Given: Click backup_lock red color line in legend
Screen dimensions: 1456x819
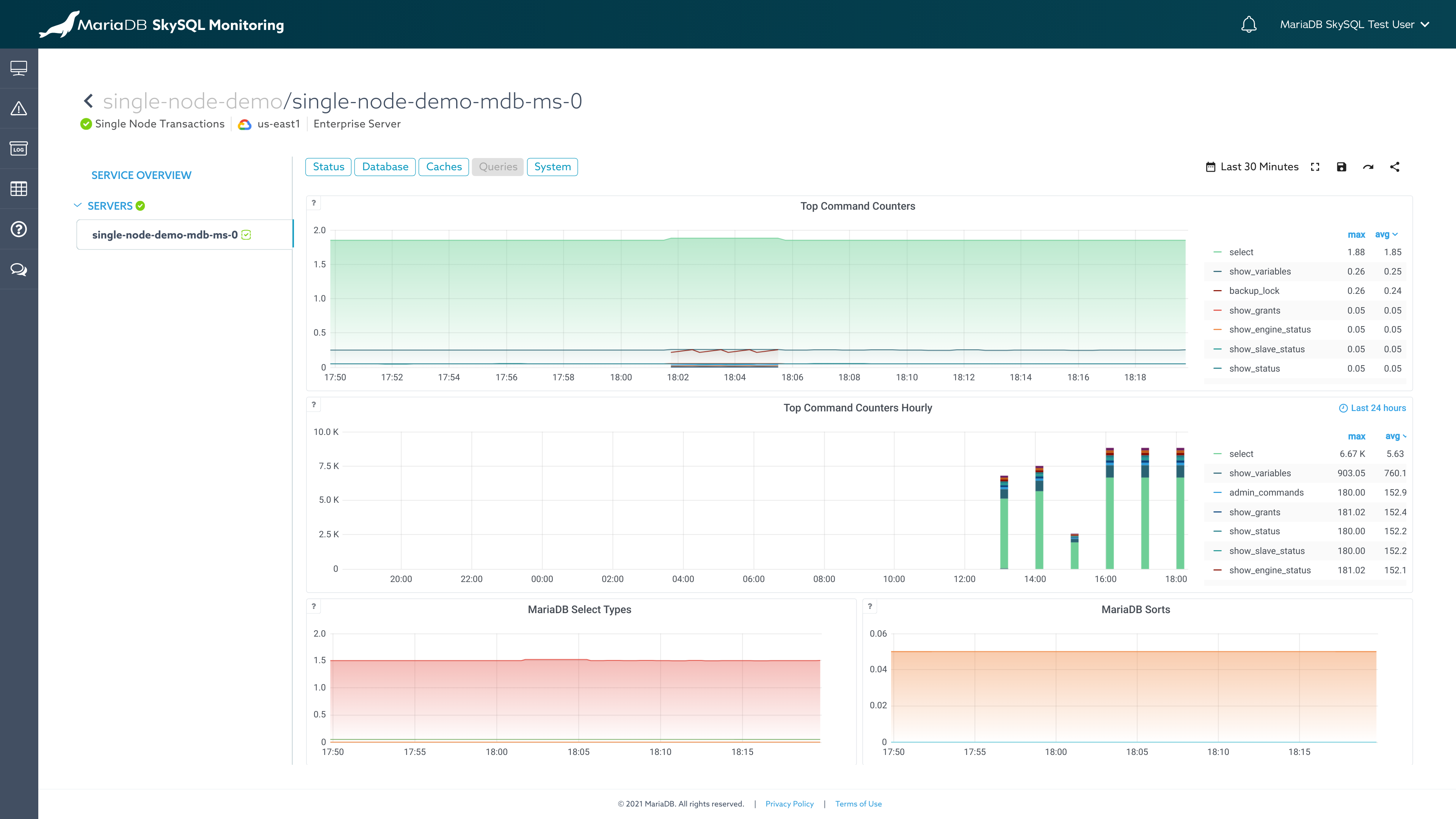Looking at the screenshot, I should tap(1218, 290).
